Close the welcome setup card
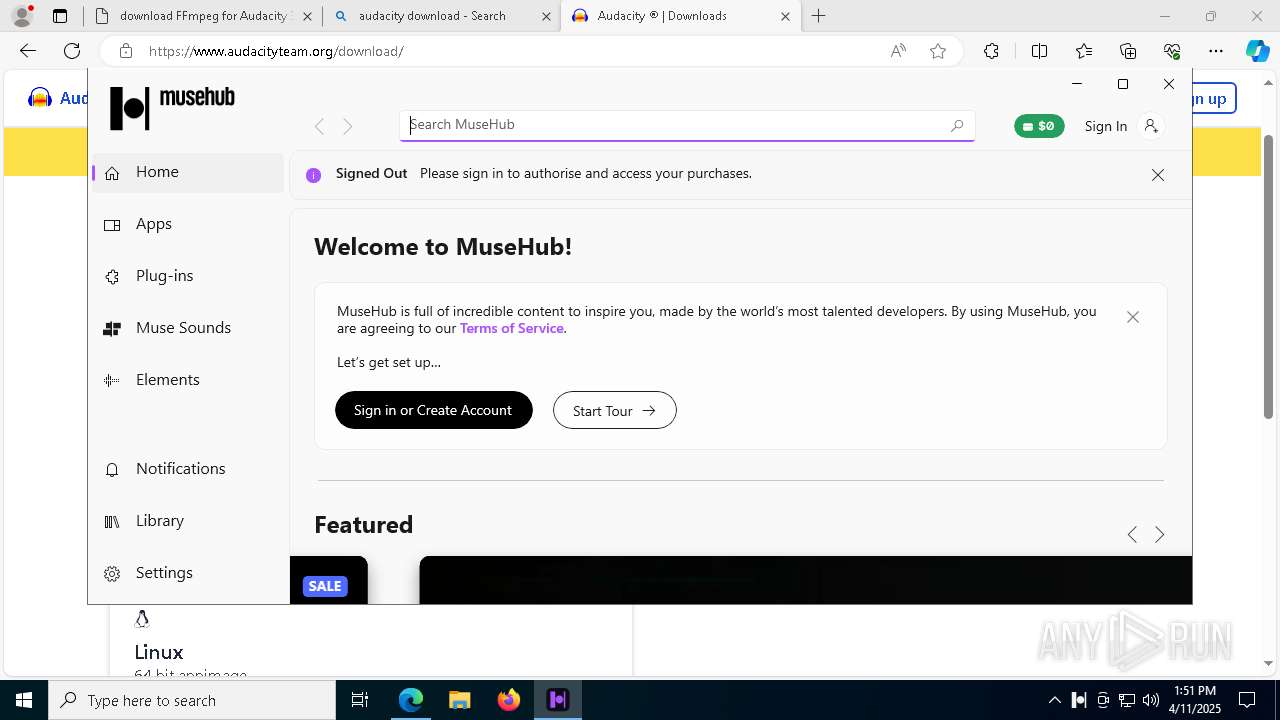Image resolution: width=1280 pixels, height=720 pixels. (x=1133, y=317)
